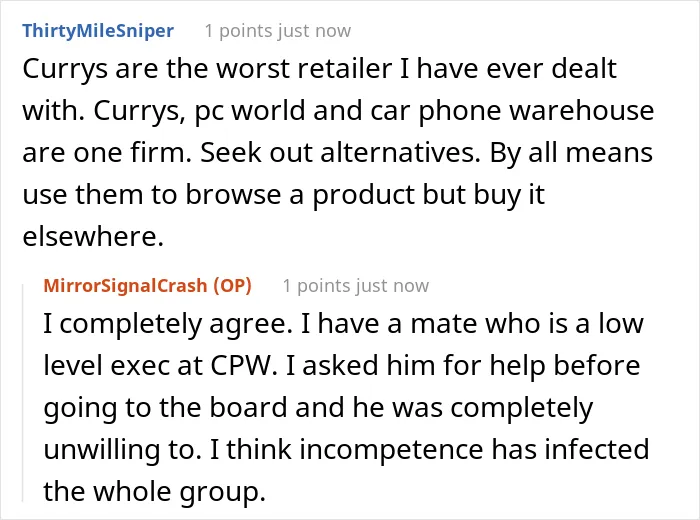Click the text line 'with. Currys, pc world and car phone warehouse'
The width and height of the screenshot is (700, 520).
(338, 111)
